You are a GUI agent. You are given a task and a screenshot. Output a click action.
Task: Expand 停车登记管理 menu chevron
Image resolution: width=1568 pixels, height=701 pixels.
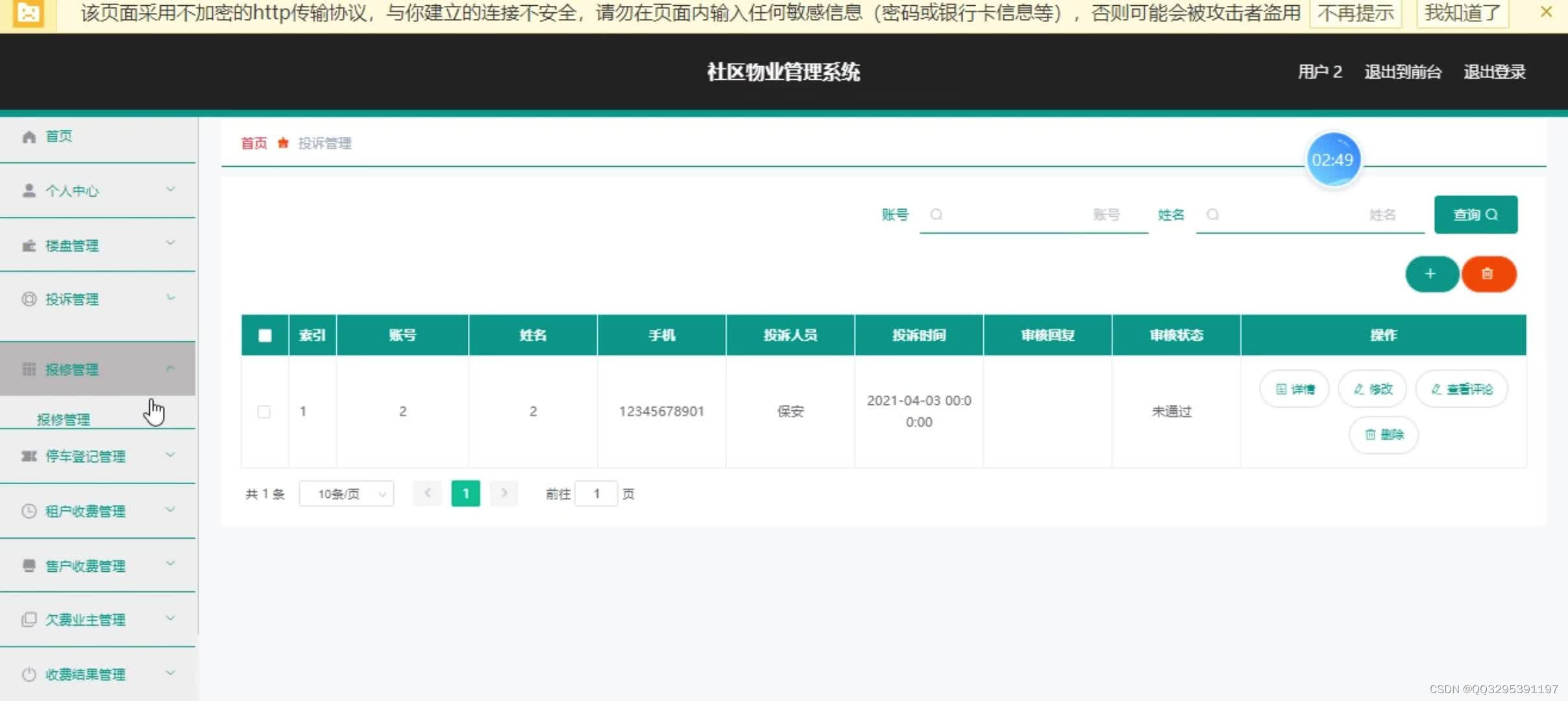click(x=170, y=455)
